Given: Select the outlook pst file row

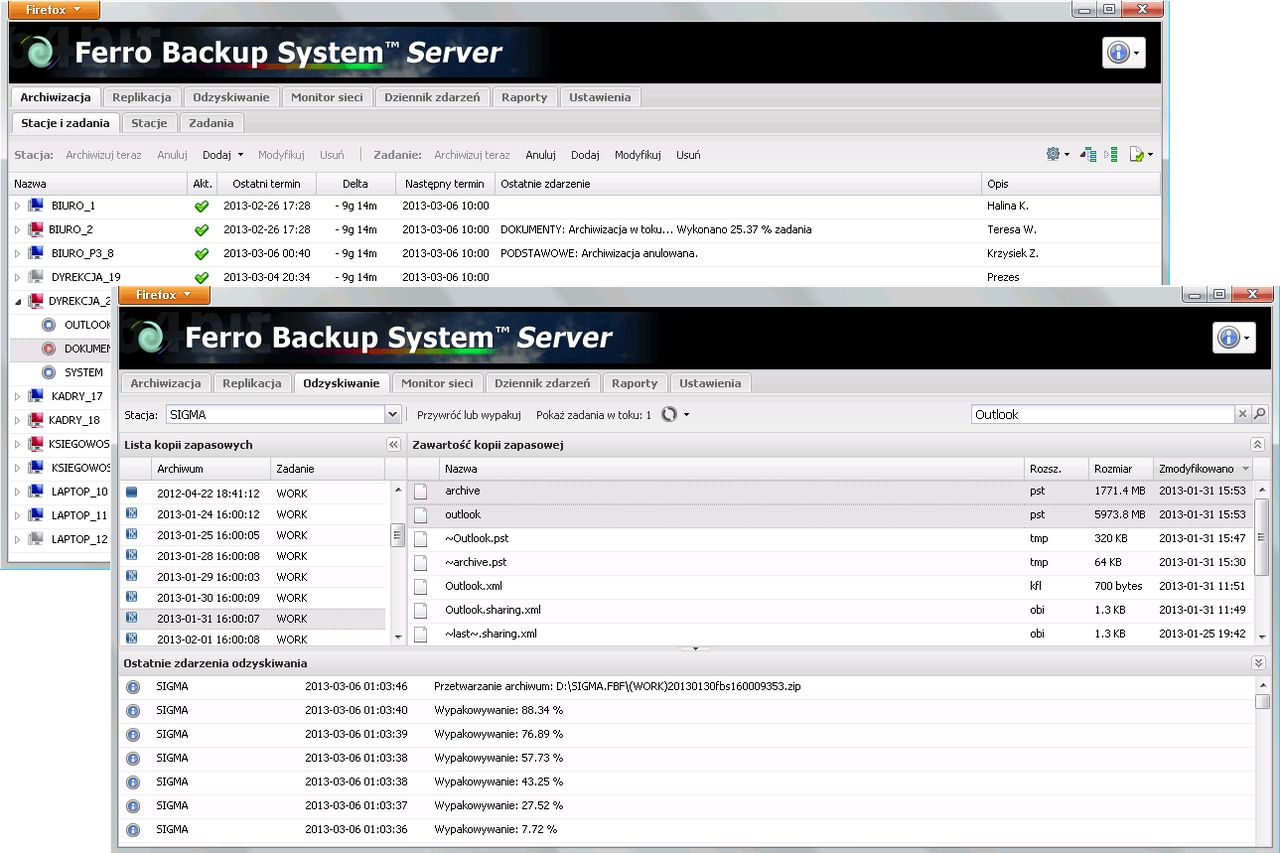Looking at the screenshot, I should coord(830,515).
